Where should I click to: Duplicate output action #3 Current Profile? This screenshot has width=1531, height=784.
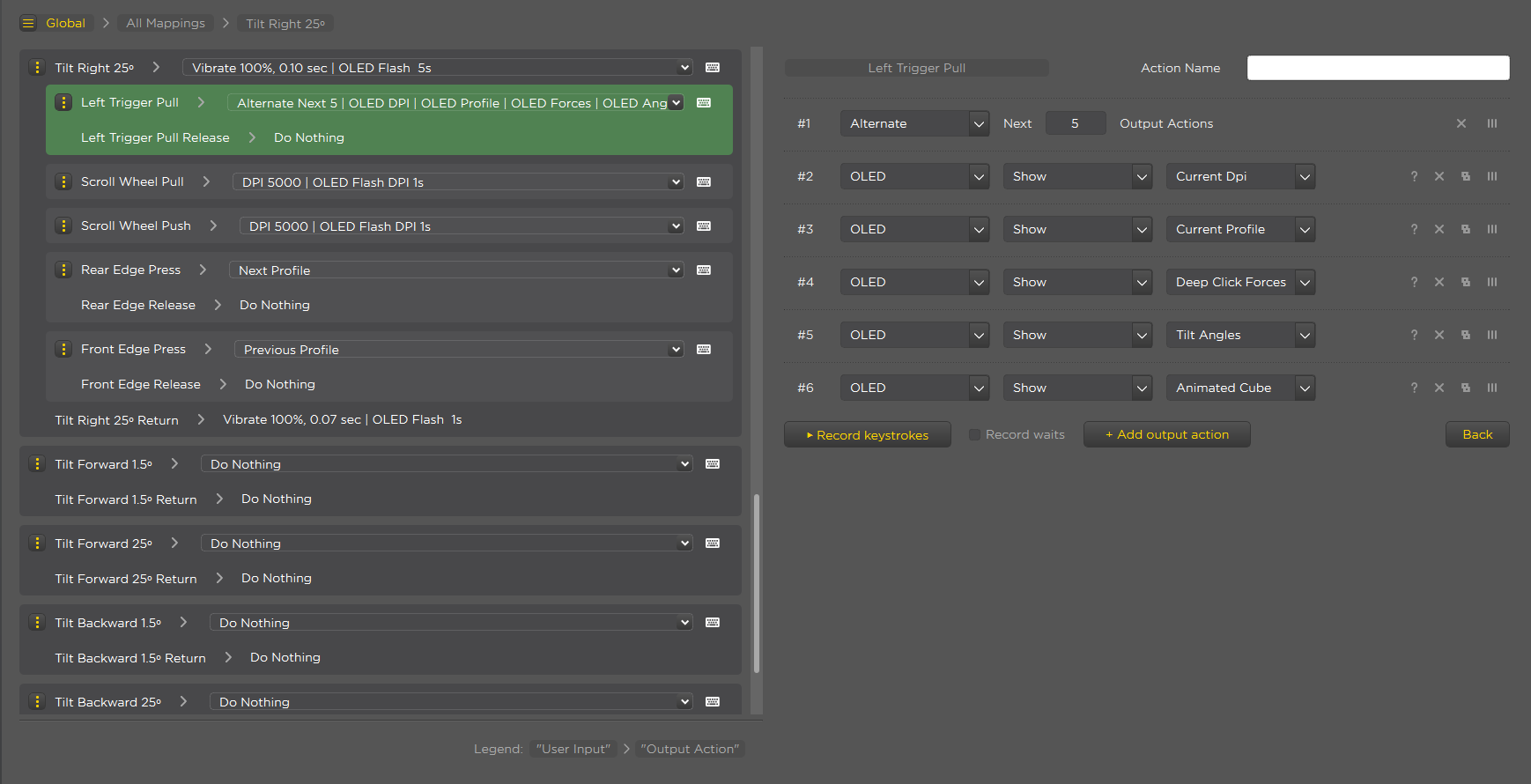pos(1466,229)
